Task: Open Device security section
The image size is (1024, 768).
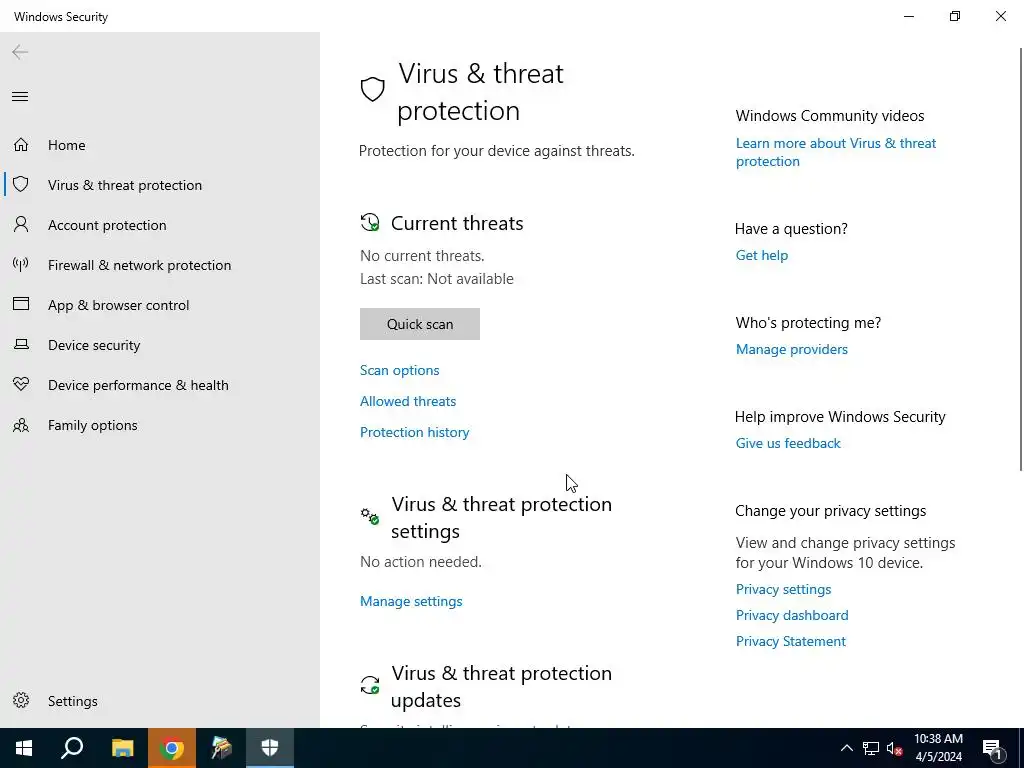Action: click(x=94, y=345)
